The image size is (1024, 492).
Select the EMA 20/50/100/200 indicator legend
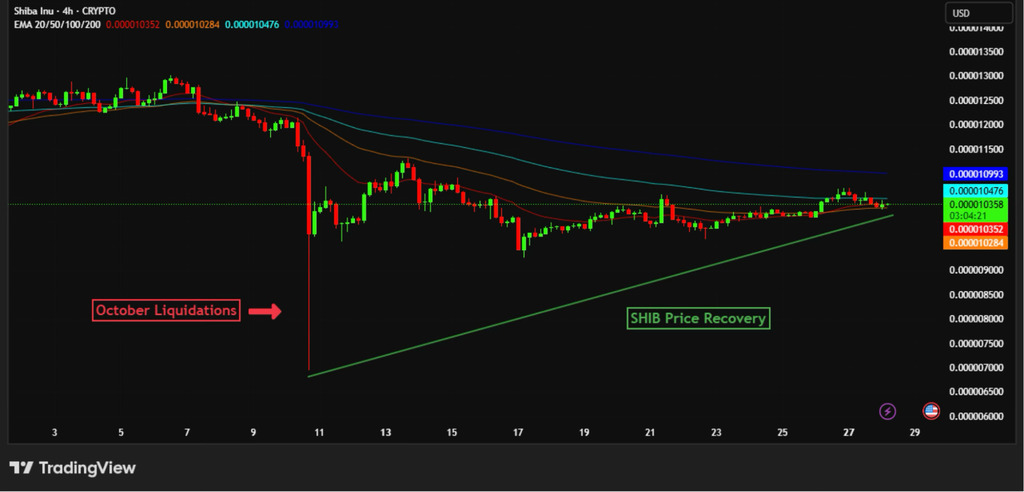[x=53, y=23]
